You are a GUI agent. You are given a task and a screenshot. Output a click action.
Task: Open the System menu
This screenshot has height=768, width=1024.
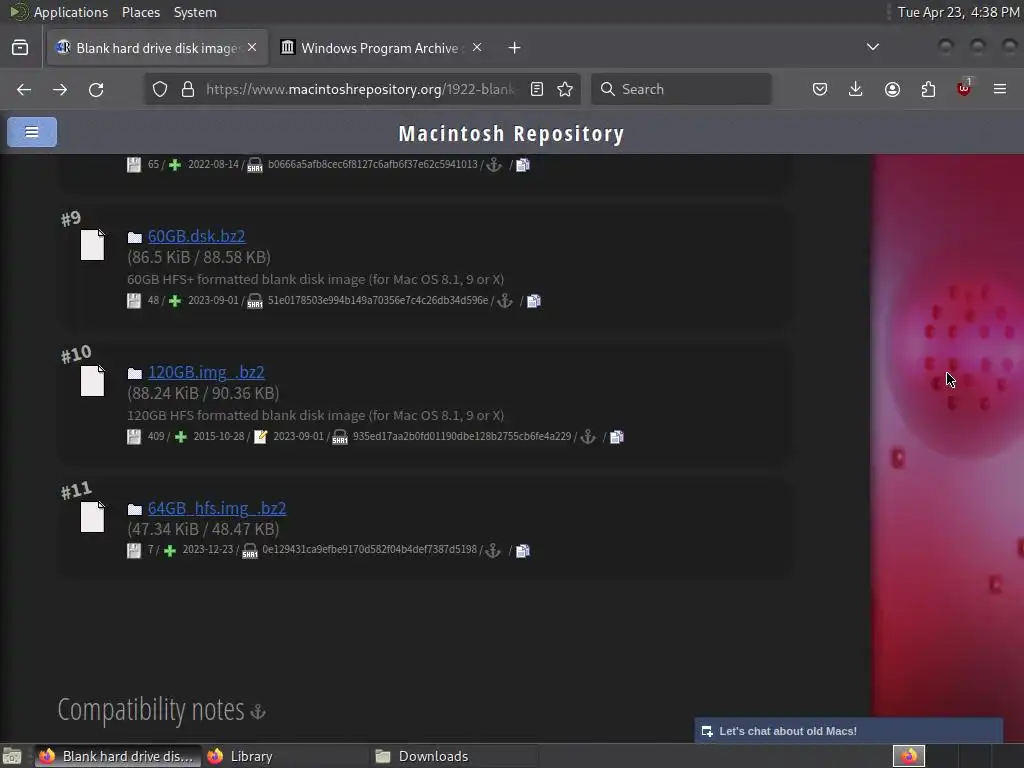[x=195, y=12]
